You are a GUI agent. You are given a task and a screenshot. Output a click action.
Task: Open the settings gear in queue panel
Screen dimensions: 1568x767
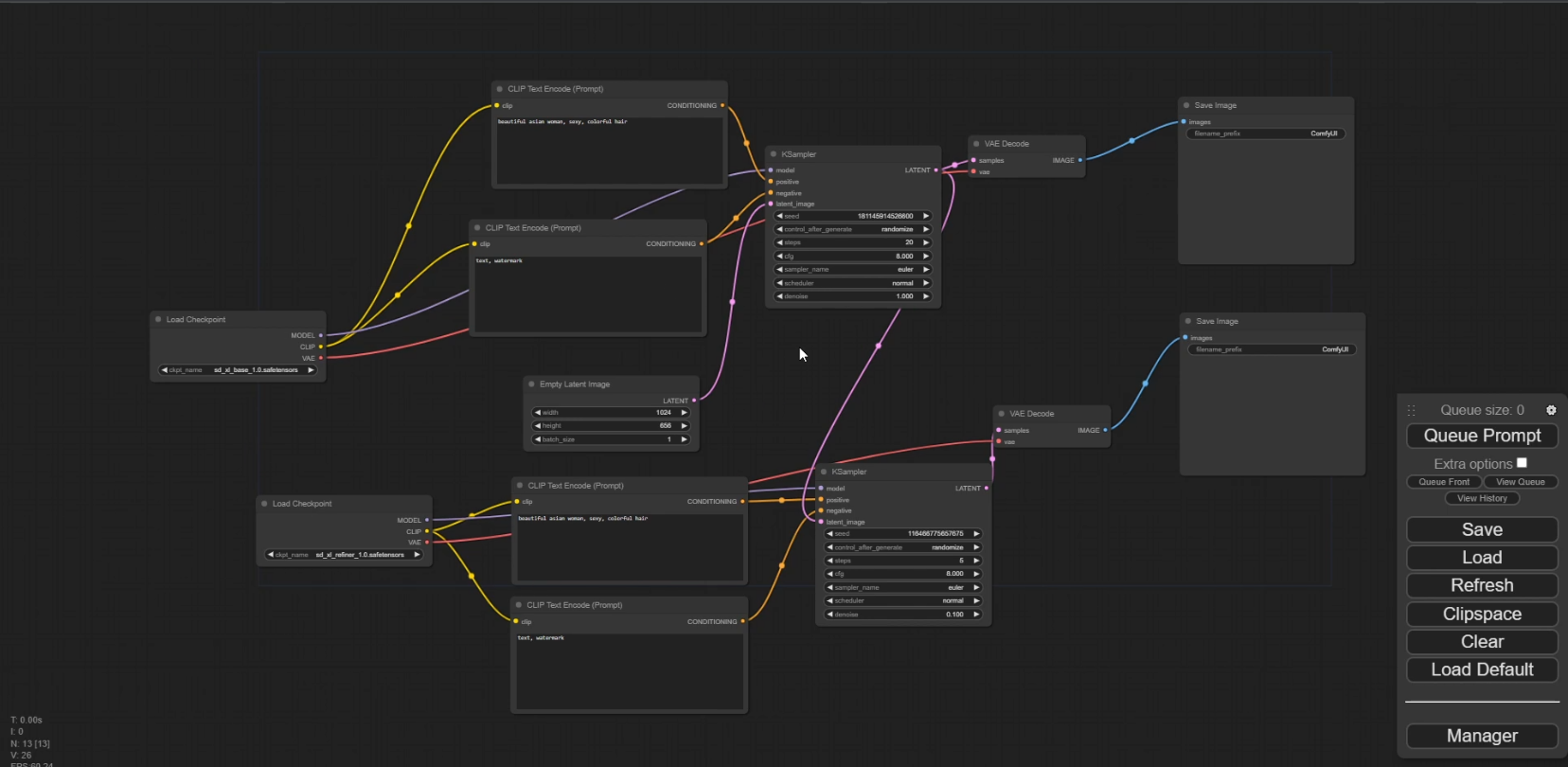tap(1551, 410)
